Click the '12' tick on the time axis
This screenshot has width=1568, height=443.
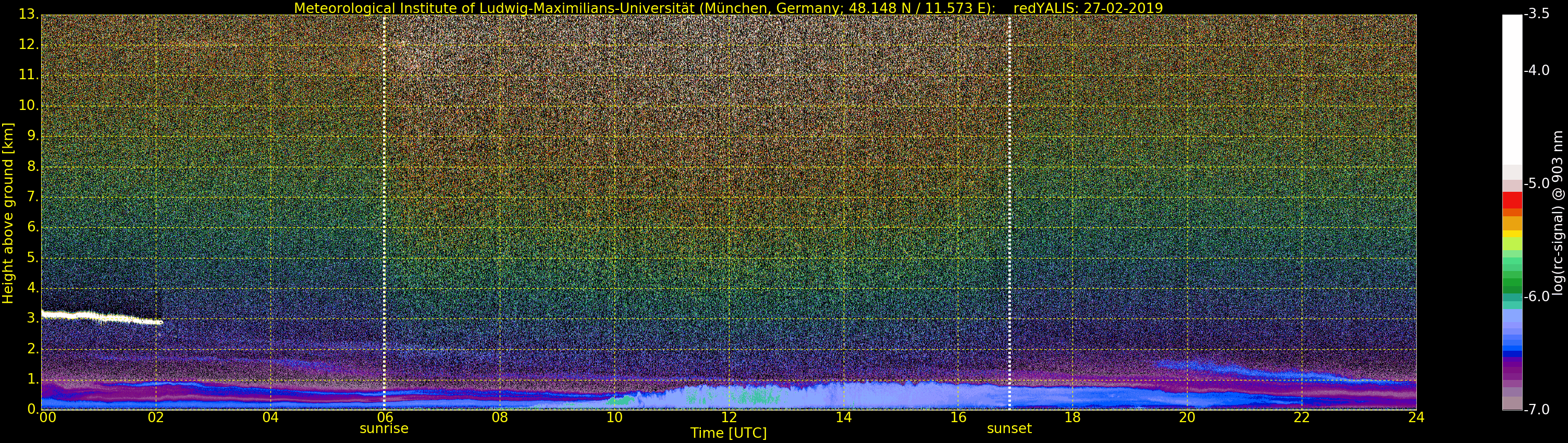pyautogui.click(x=729, y=417)
